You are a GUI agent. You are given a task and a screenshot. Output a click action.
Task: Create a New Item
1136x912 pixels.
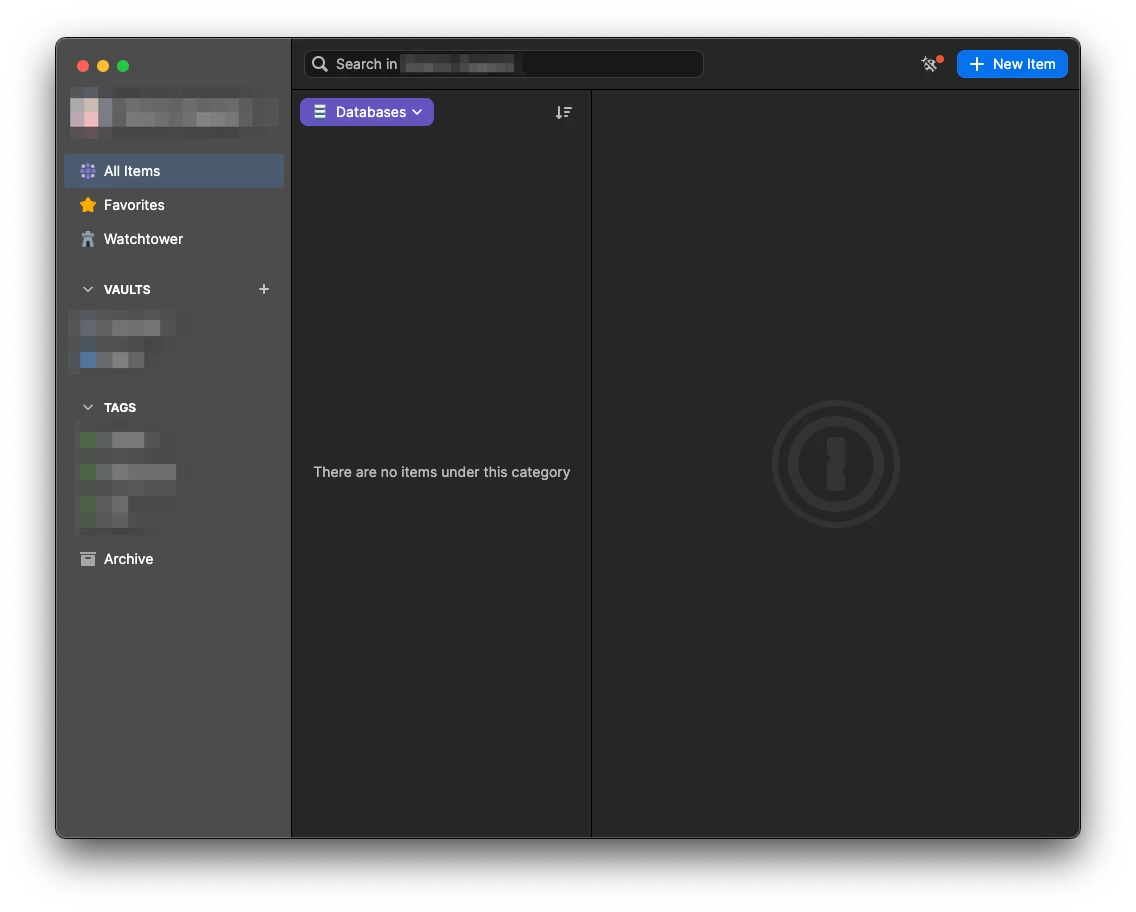tap(1011, 64)
